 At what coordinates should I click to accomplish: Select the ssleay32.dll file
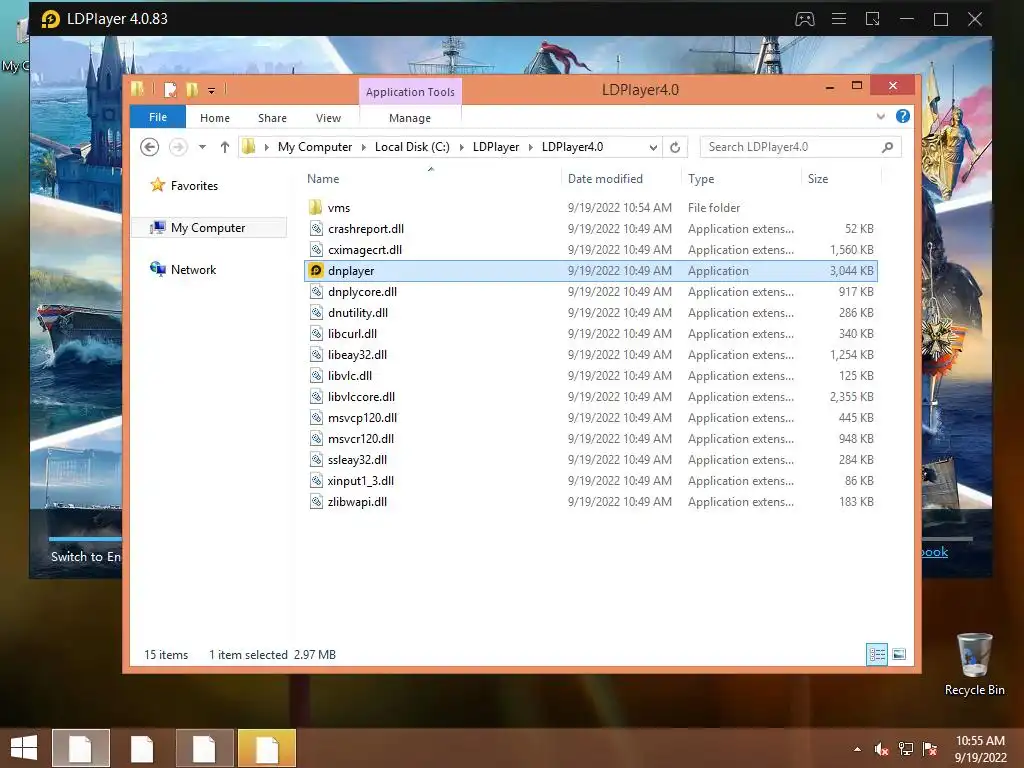(x=357, y=460)
